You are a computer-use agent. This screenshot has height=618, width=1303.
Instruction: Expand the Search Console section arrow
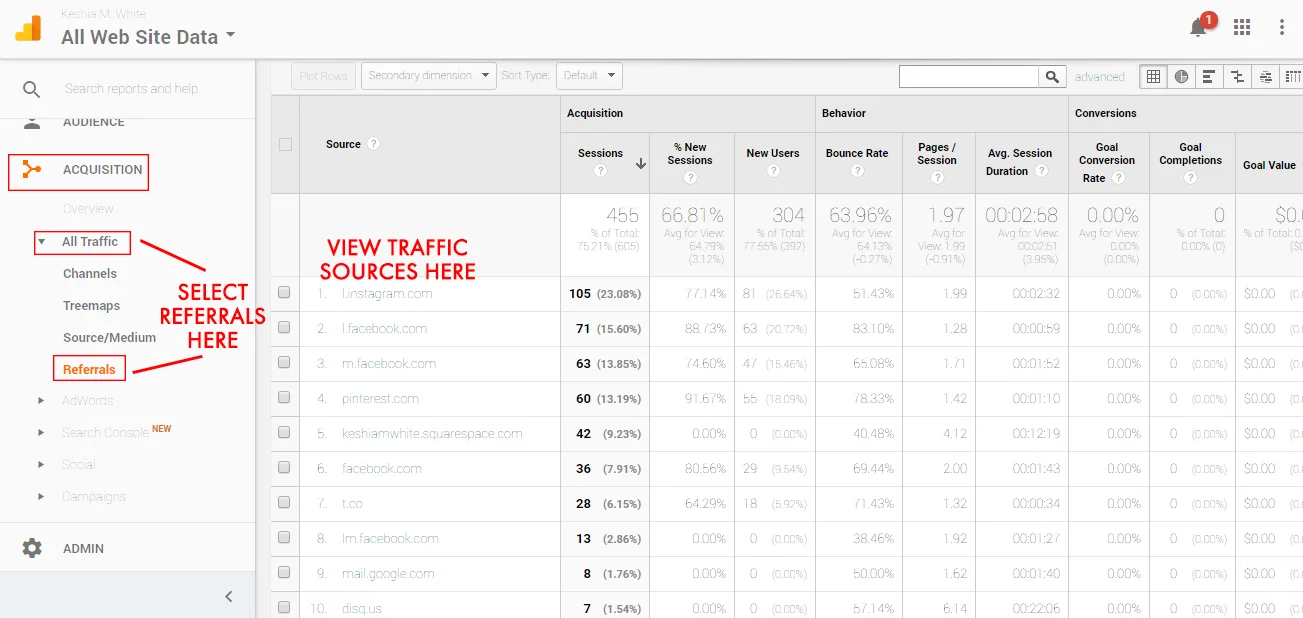(42, 433)
